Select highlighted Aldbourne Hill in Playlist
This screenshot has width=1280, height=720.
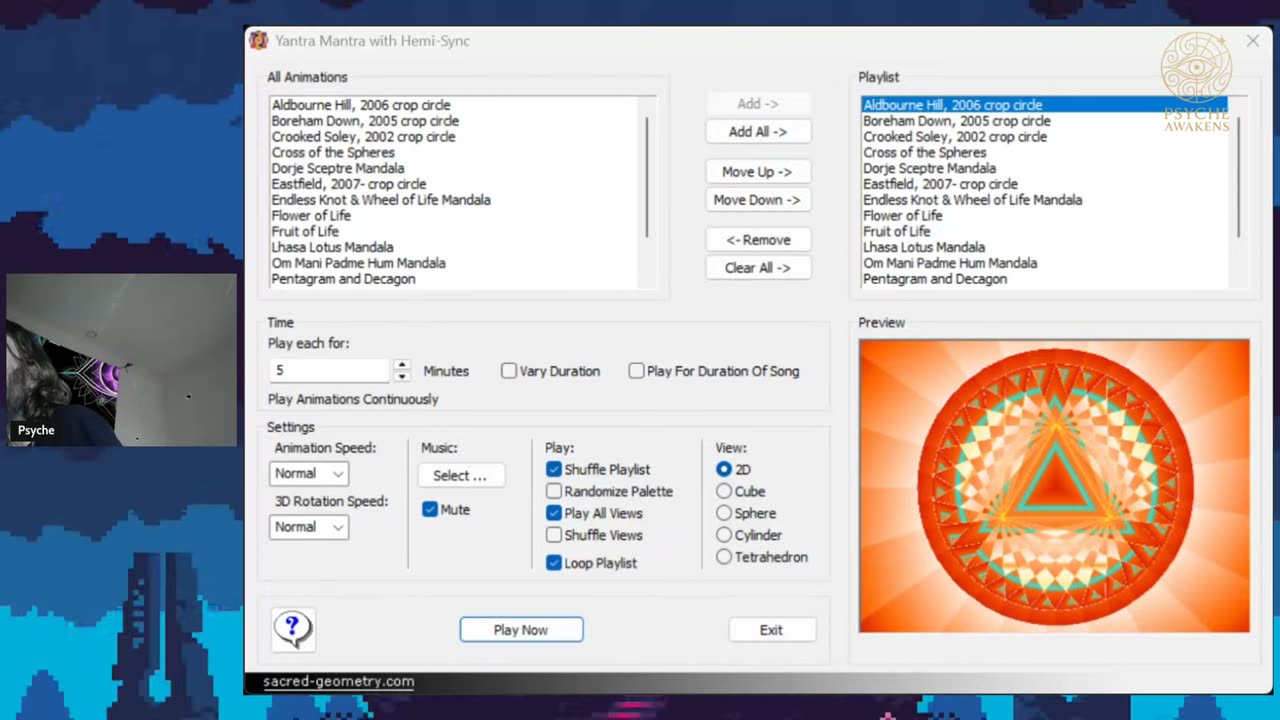point(1045,105)
